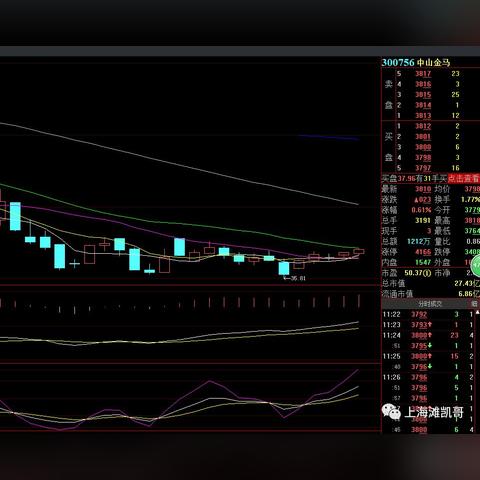Click the buy-1 price 3812
Screen dimensions: 480x480
(423, 126)
